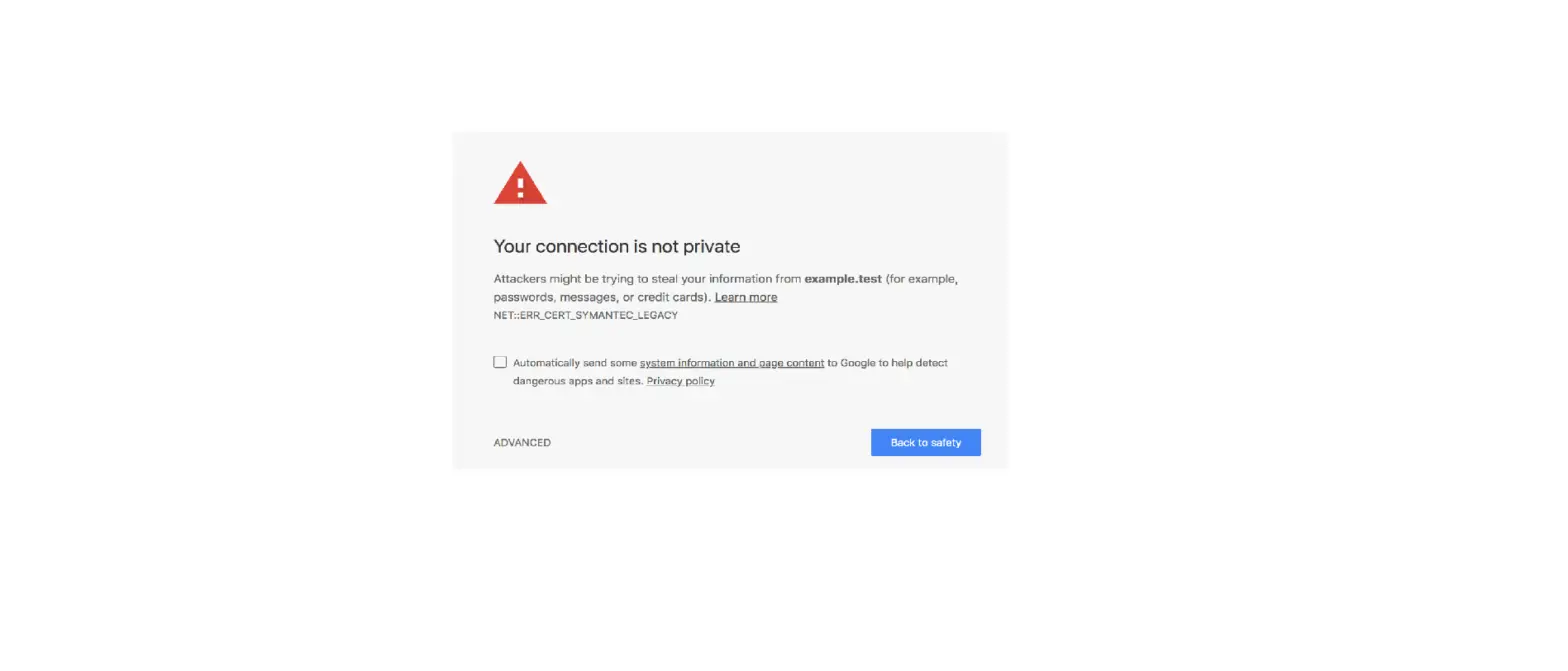Click the Back to safety button
The height and width of the screenshot is (671, 1568).
(925, 442)
